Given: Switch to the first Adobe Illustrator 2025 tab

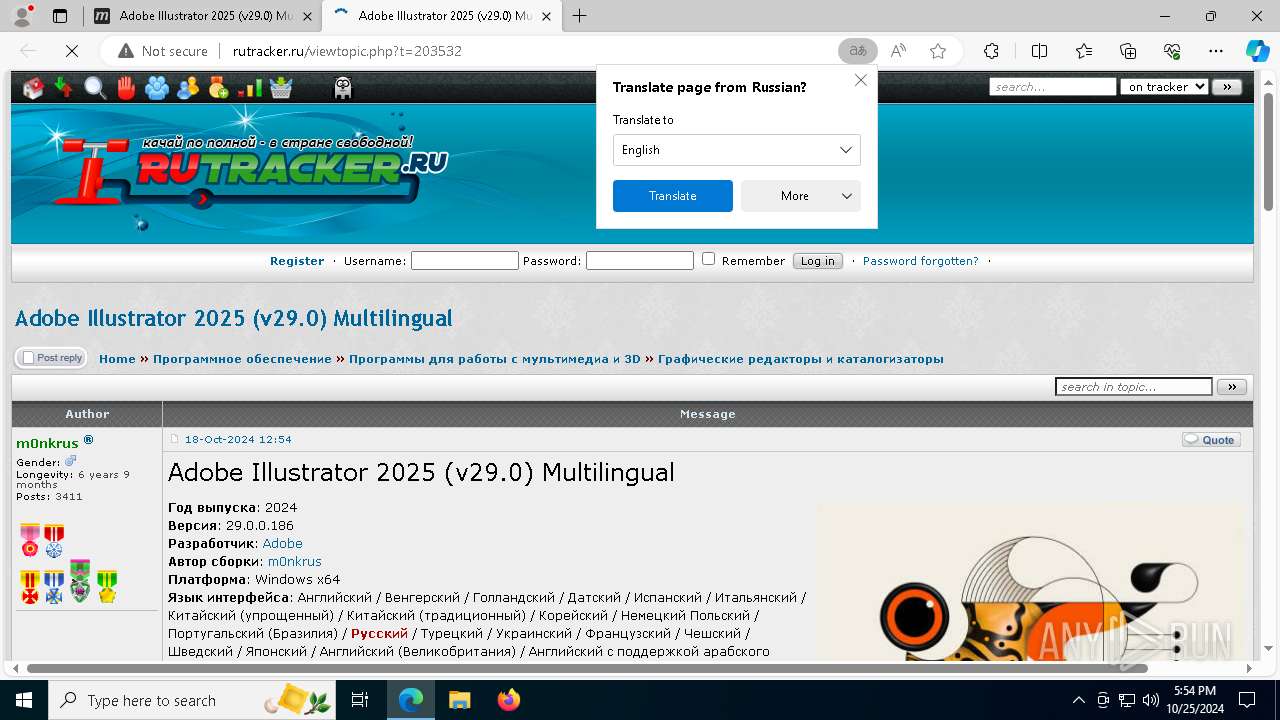Looking at the screenshot, I should coord(205,16).
